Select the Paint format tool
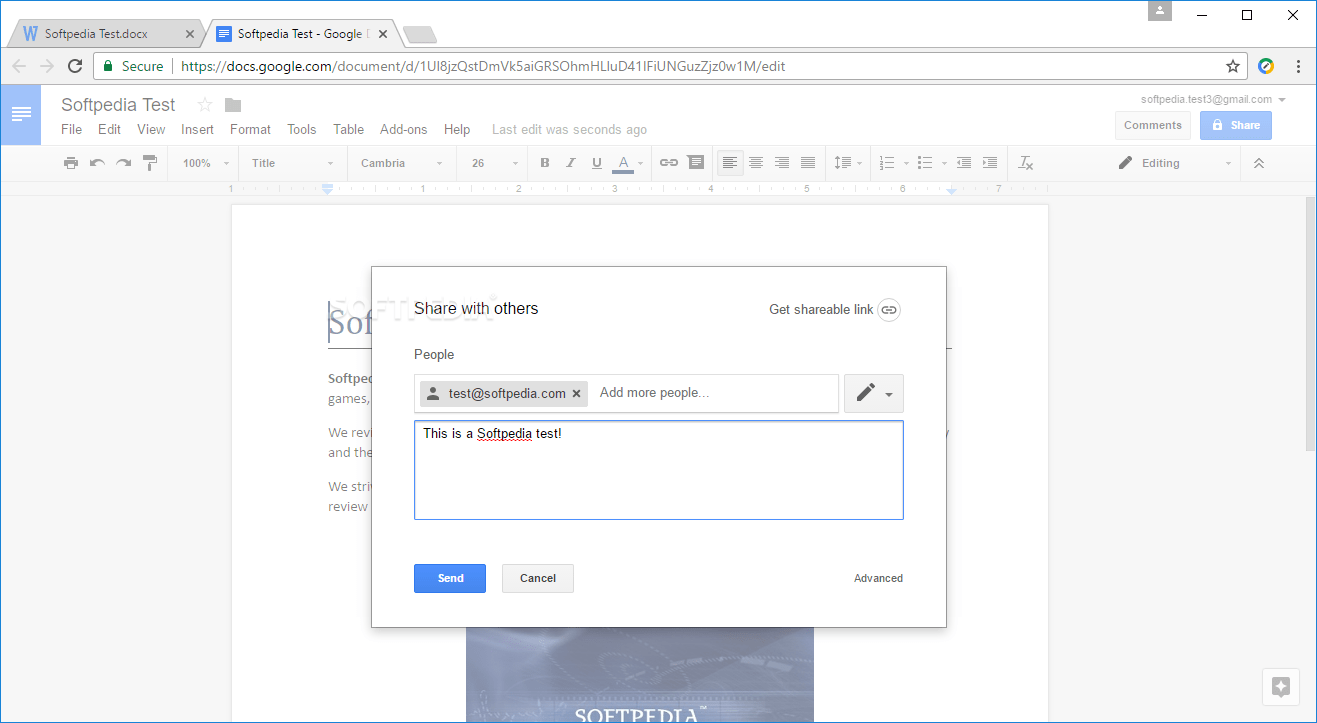 pos(148,163)
